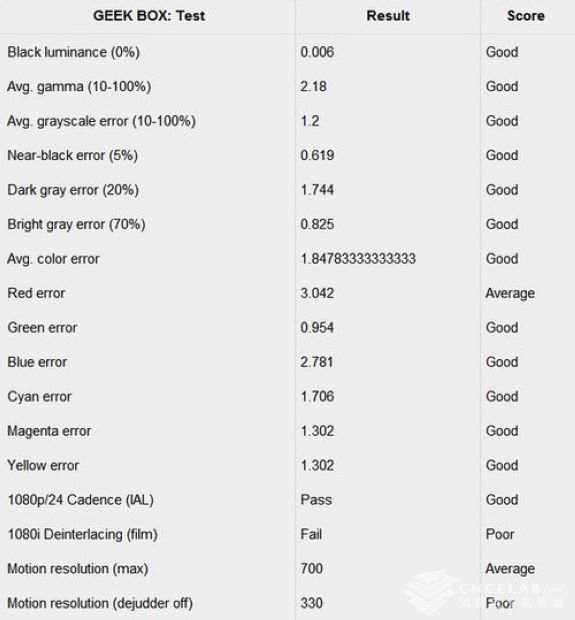Click the Motion resolution (max) value 700
Screen dimensions: 575x620
click(312, 569)
